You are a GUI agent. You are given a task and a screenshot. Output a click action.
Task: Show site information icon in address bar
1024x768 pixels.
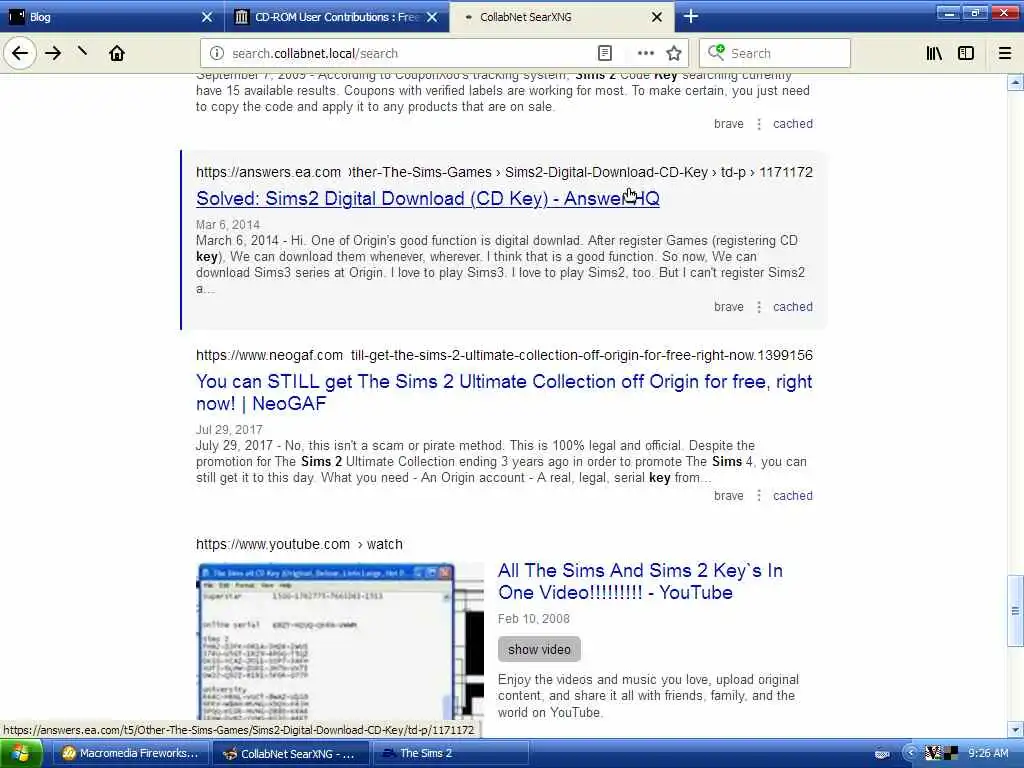[x=217, y=53]
